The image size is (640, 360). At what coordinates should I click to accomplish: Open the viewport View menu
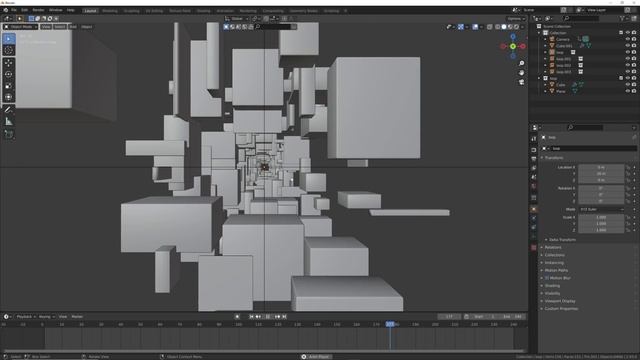click(46, 27)
